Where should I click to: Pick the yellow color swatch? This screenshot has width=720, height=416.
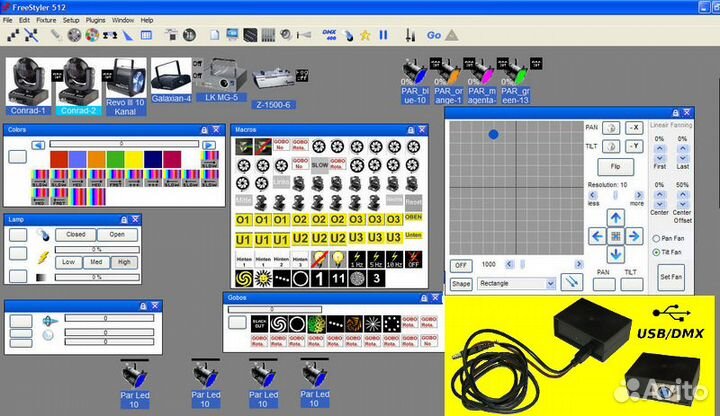click(x=134, y=159)
